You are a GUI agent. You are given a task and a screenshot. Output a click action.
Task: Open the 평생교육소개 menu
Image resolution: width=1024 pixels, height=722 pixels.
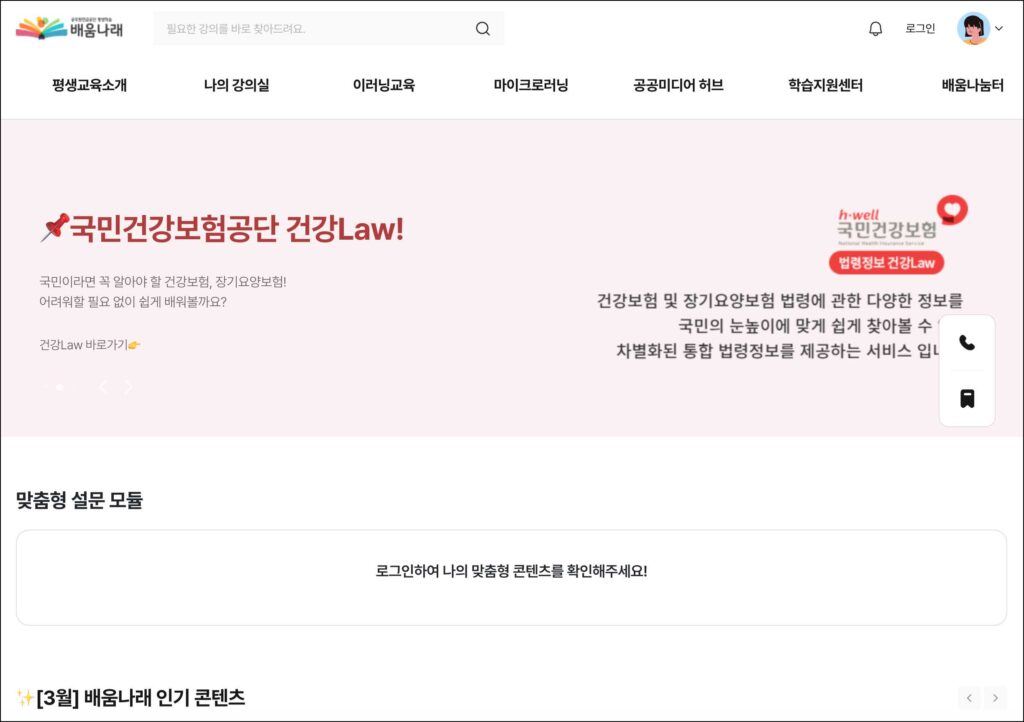(x=89, y=85)
